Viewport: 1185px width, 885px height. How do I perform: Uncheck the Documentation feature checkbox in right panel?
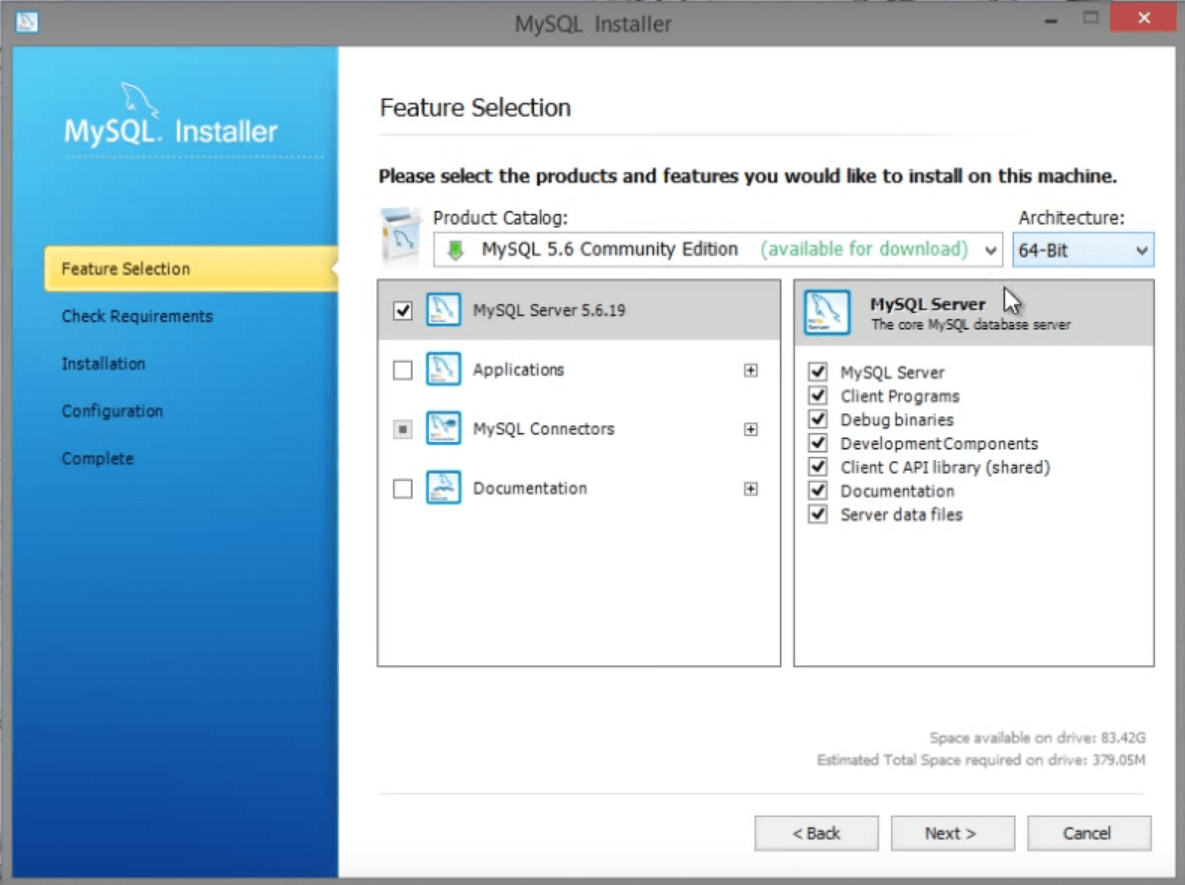(x=818, y=490)
